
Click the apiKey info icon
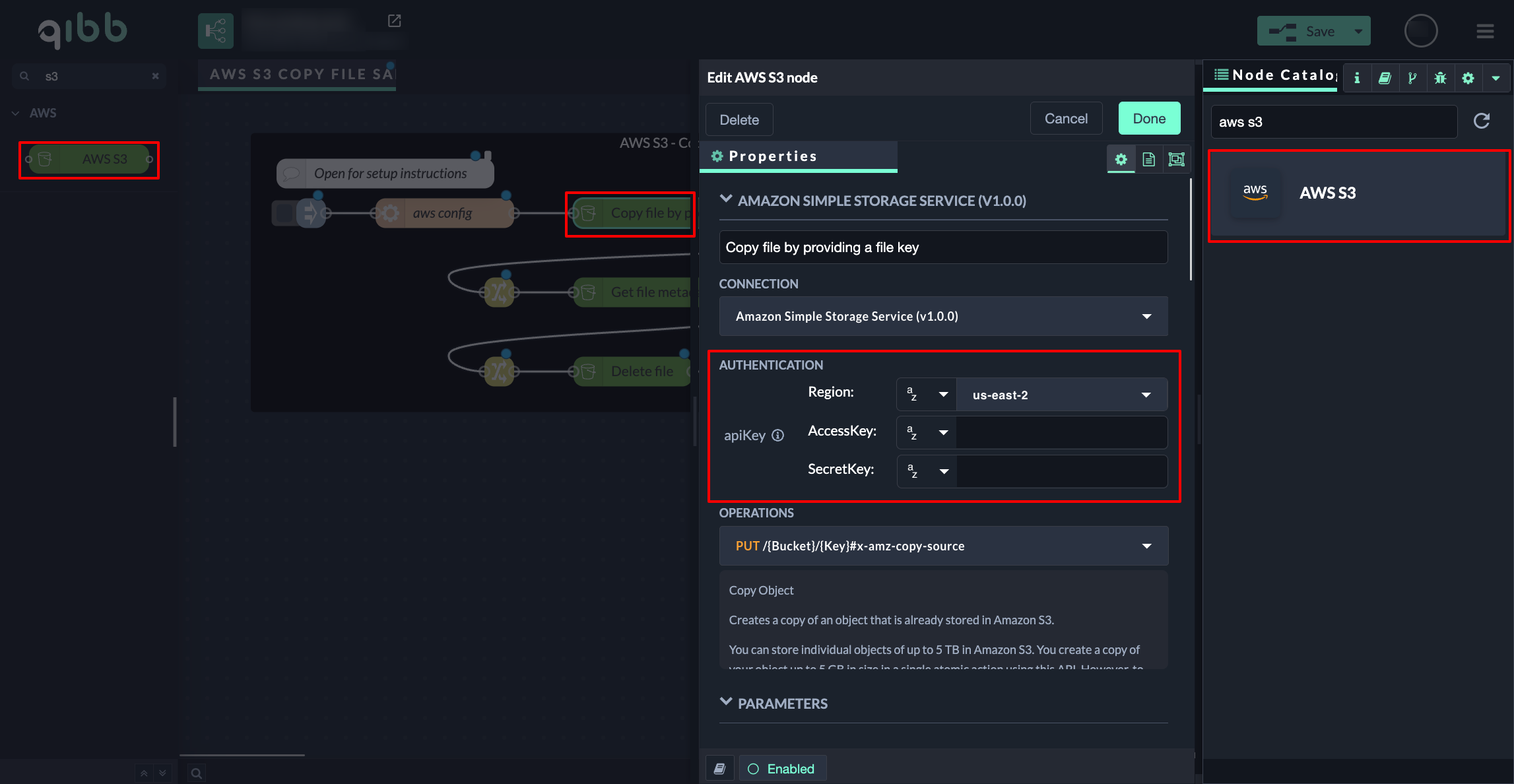778,435
